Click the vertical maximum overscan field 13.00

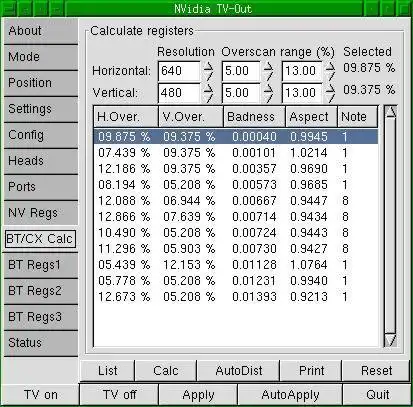[302, 93]
